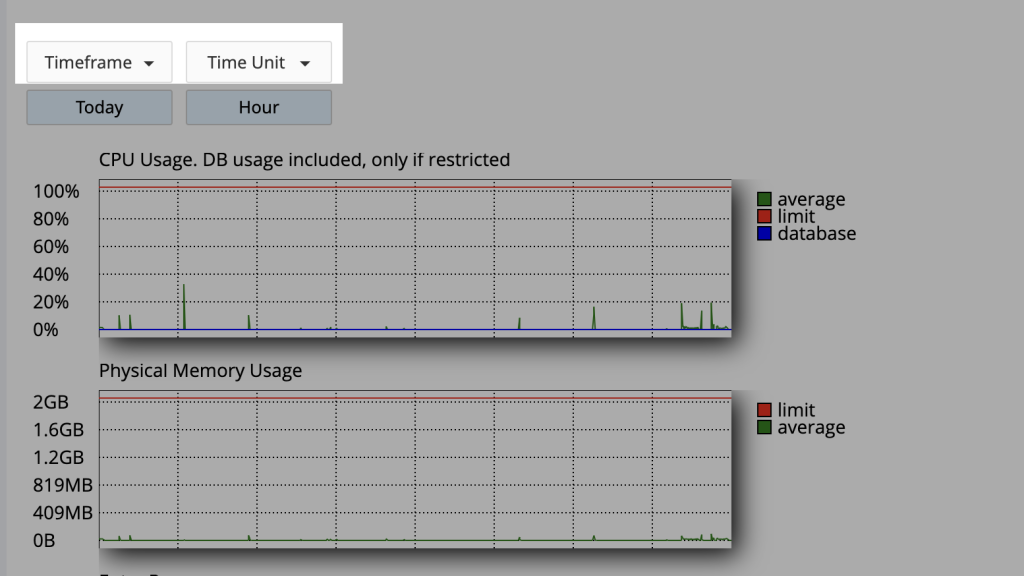Click the caret arrow beside Time Unit
Screen dimensions: 1024x576
point(305,63)
